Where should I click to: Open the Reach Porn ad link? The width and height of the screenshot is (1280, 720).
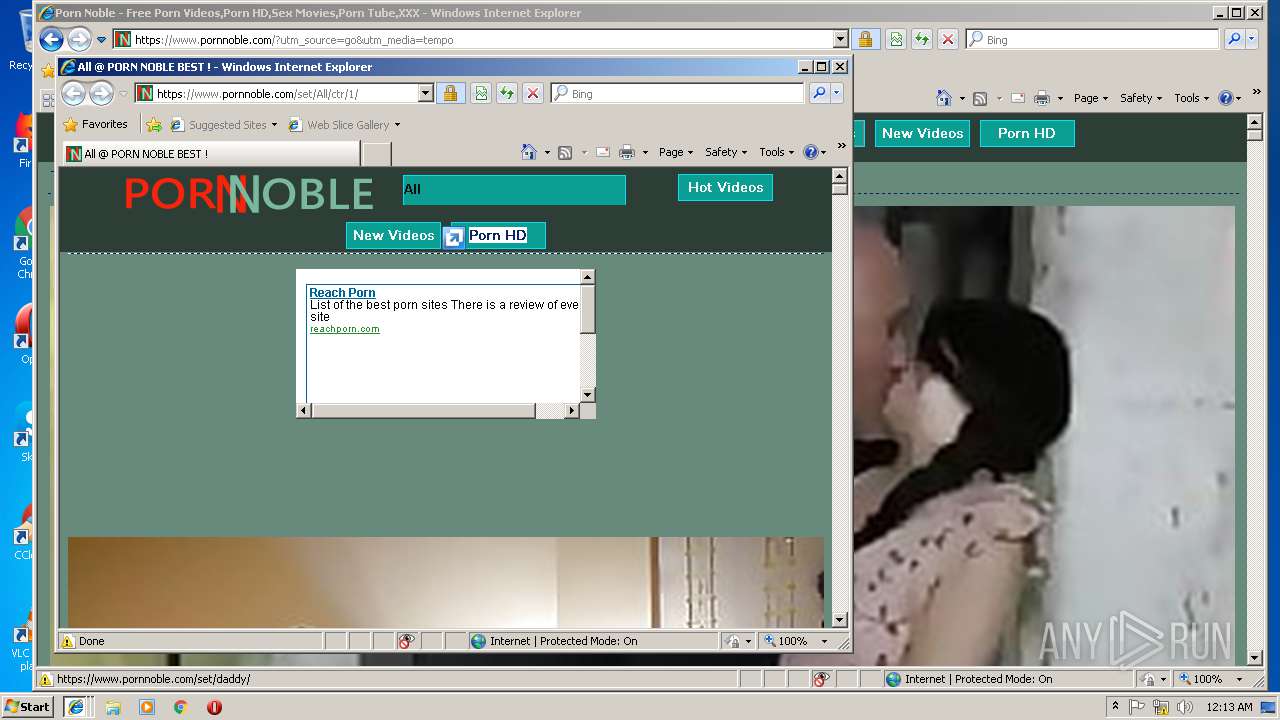point(342,293)
